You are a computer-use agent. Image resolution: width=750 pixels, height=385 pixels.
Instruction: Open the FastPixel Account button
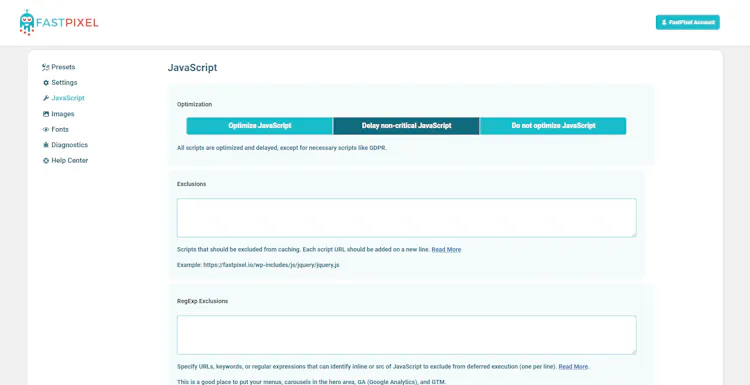pyautogui.click(x=687, y=22)
